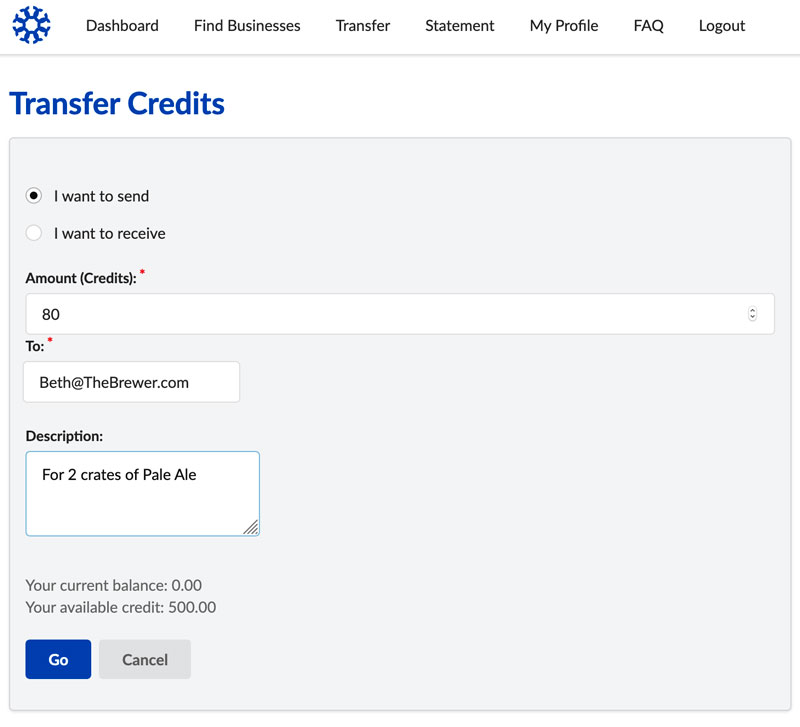Viewport: 800px width, 727px height.
Task: Go to Find Businesses
Action: [x=247, y=26]
